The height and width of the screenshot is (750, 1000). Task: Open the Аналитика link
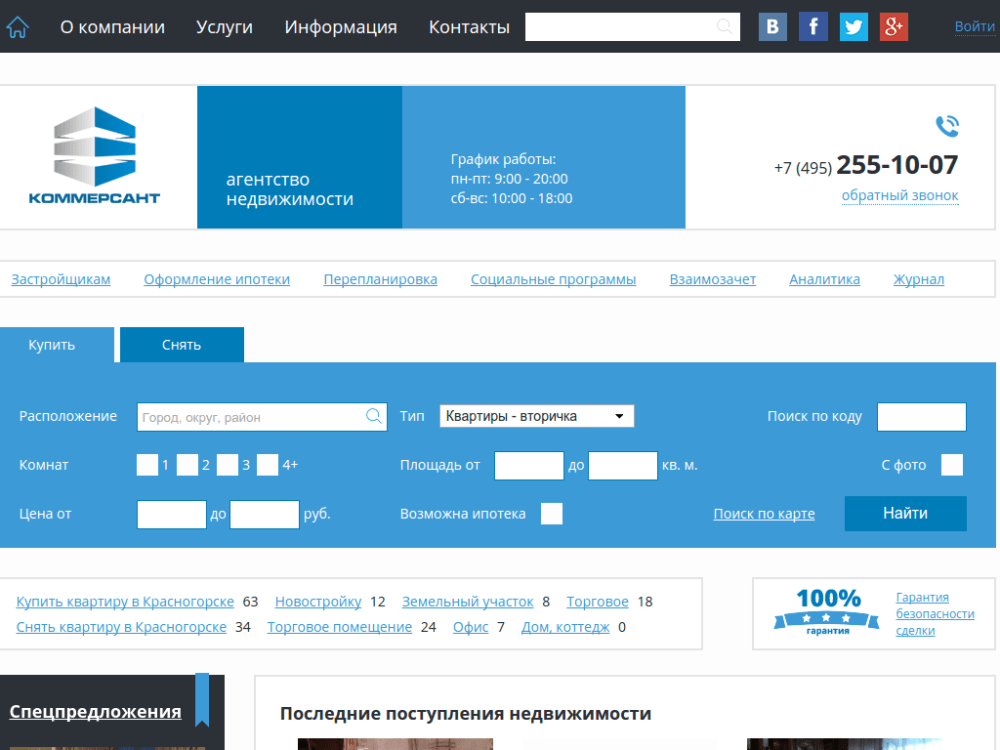pyautogui.click(x=824, y=279)
